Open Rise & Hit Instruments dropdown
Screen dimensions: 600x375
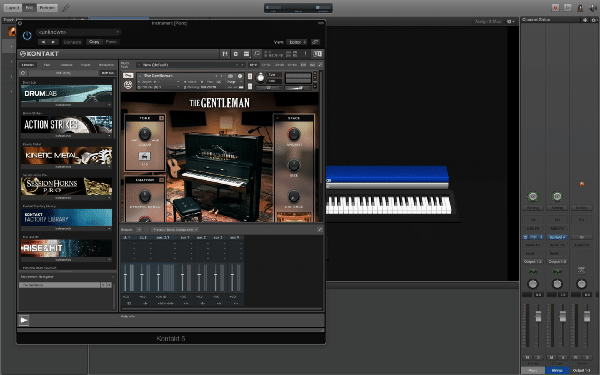(63, 260)
